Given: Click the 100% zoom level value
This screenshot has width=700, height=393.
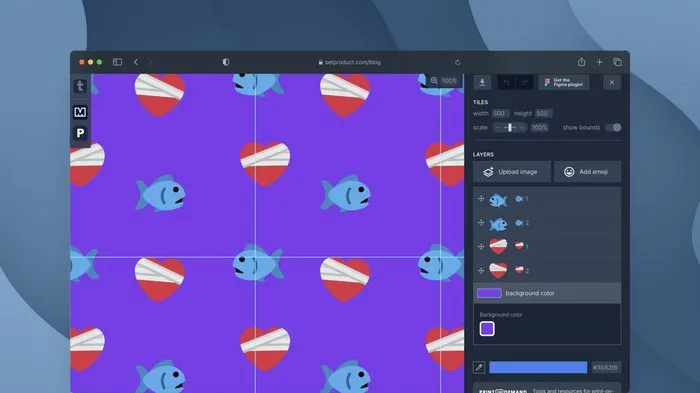Looking at the screenshot, I should pos(449,81).
